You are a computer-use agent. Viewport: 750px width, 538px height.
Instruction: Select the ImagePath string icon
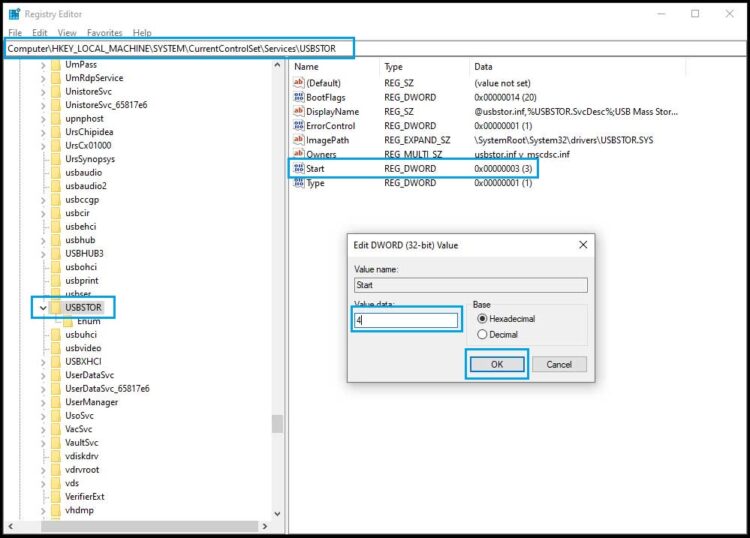point(298,140)
